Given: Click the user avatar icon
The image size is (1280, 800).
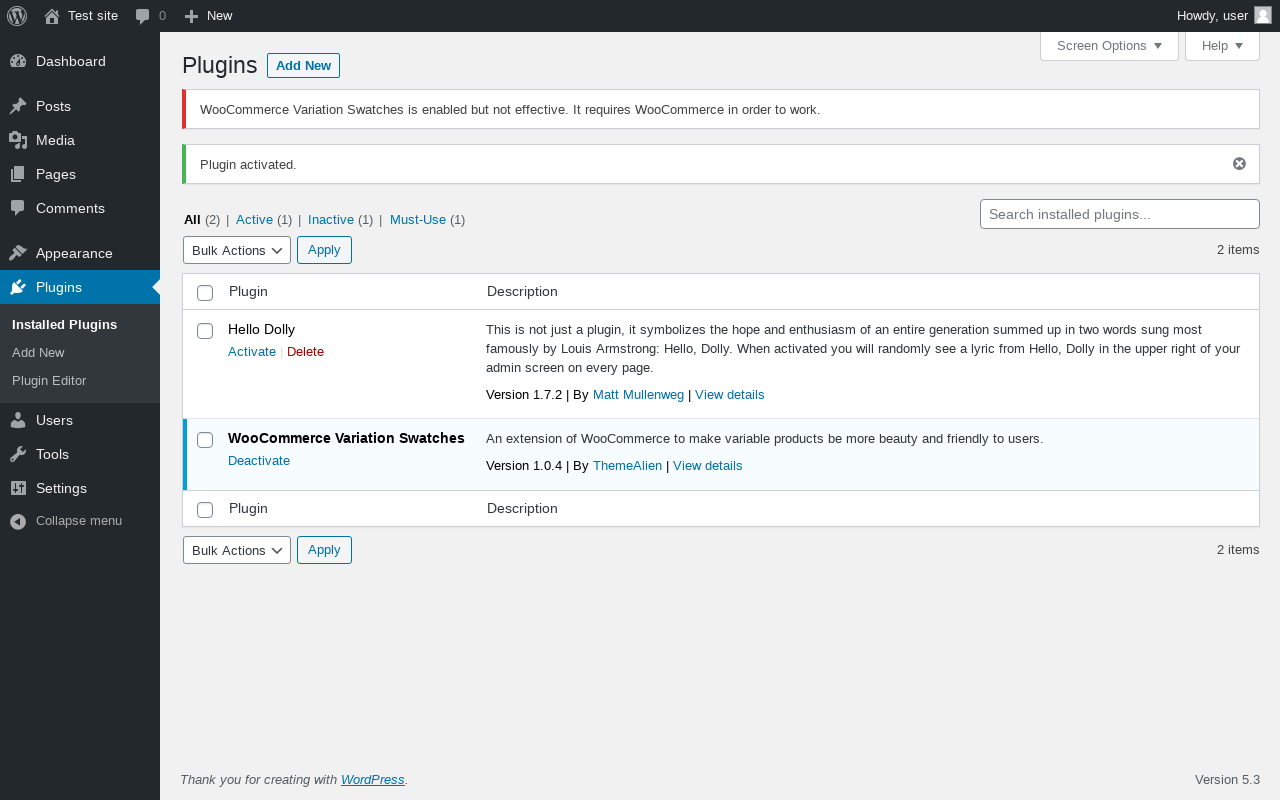Looking at the screenshot, I should pyautogui.click(x=1263, y=15).
